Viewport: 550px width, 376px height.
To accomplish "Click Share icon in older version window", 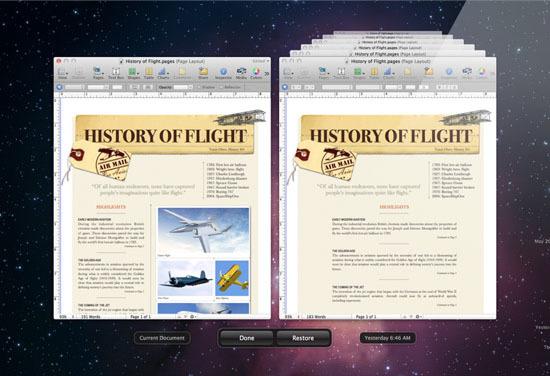I will click(428, 73).
